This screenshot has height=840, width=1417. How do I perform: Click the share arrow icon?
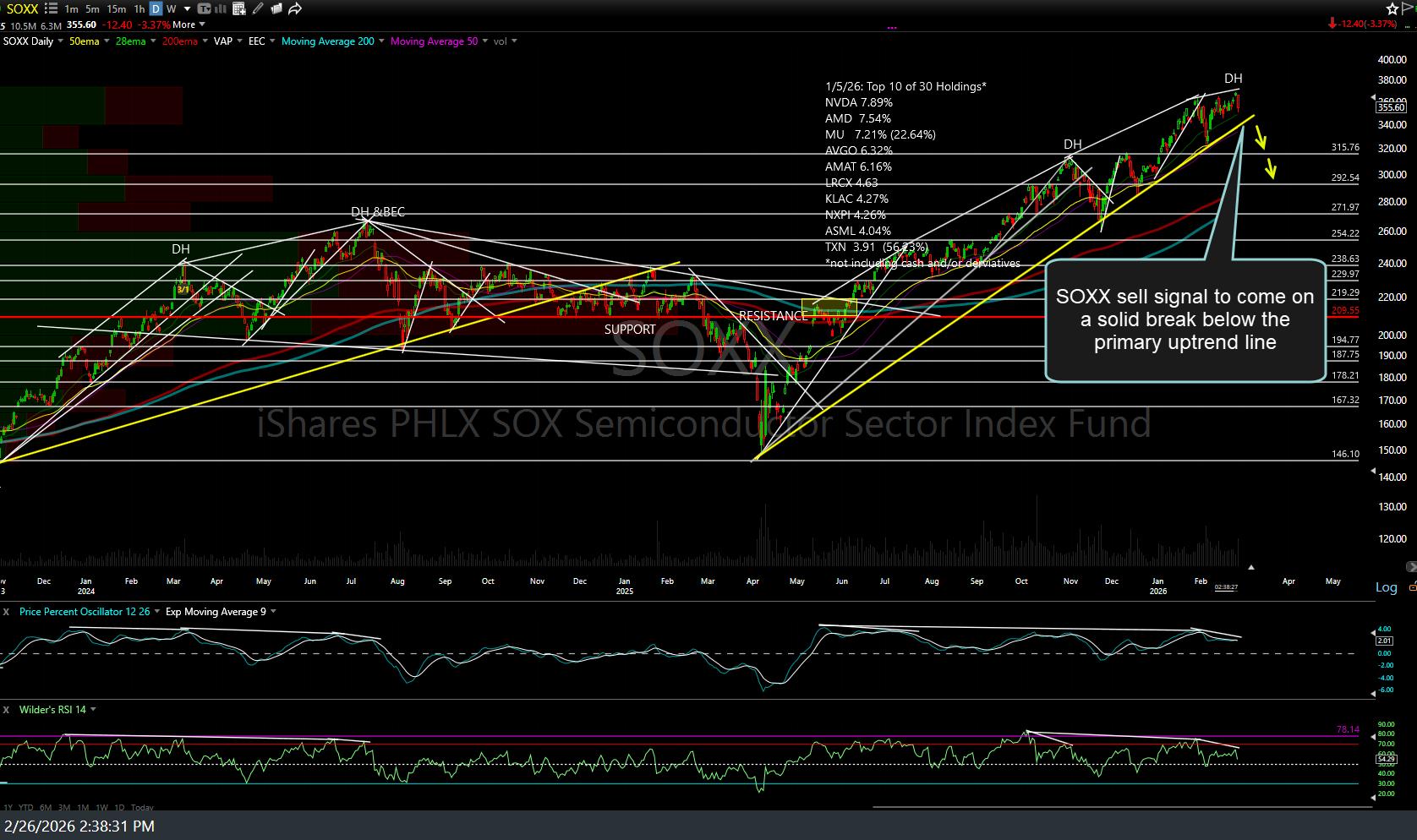[x=295, y=9]
